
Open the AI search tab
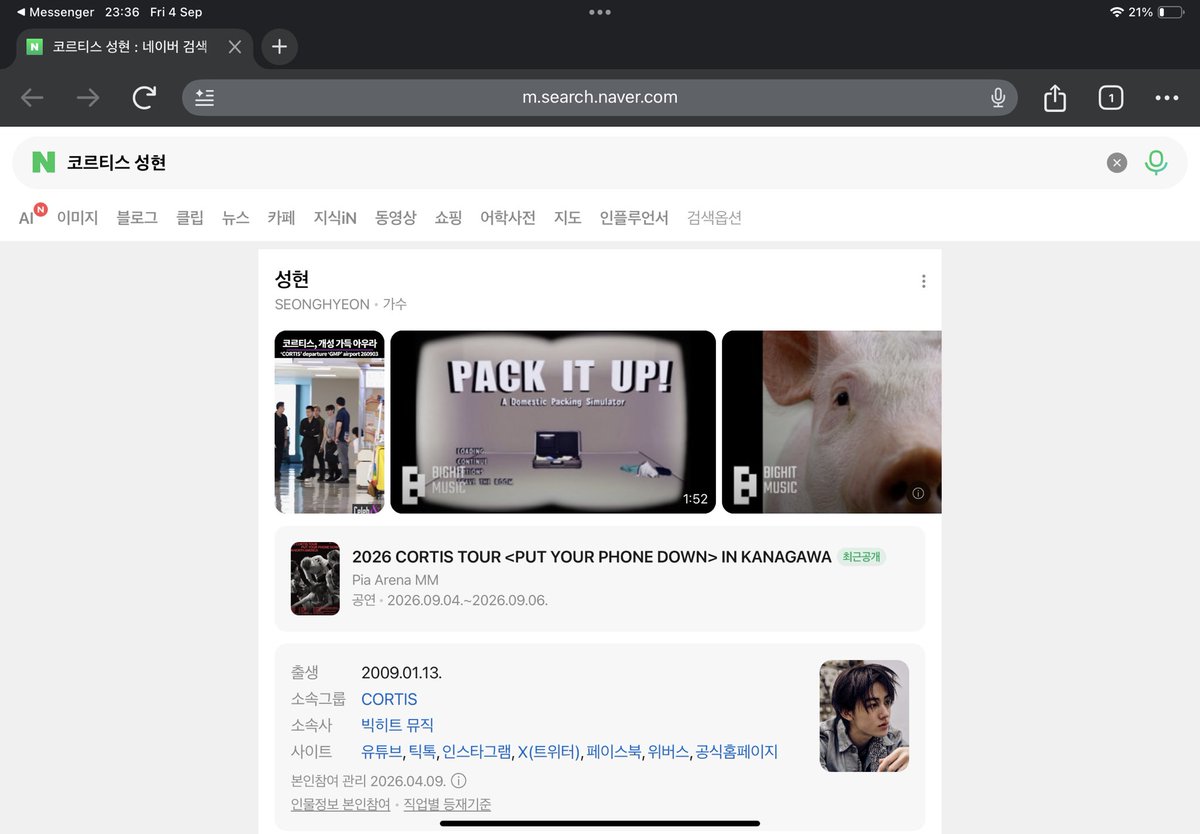(31, 215)
